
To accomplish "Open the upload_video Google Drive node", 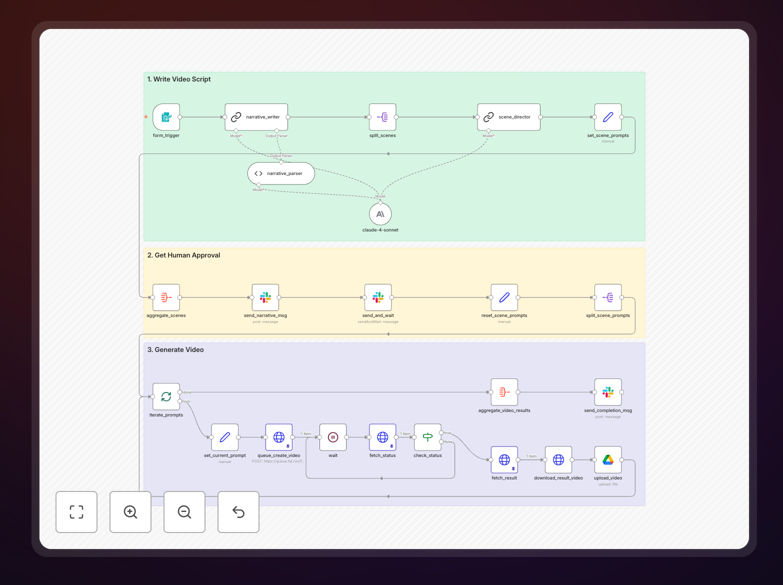I will click(x=608, y=460).
